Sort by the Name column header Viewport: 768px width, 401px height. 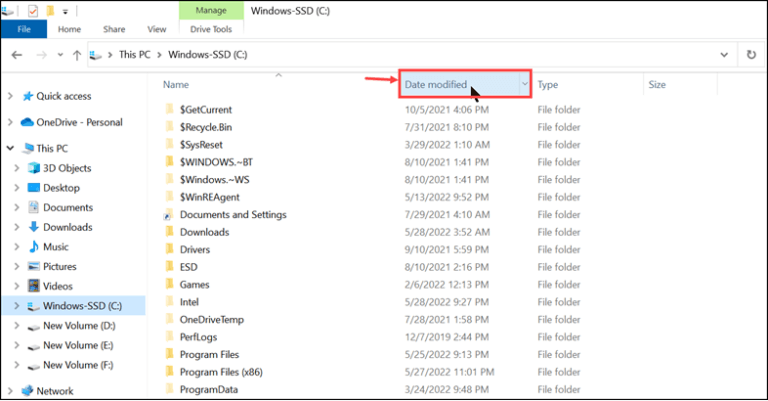tap(176, 85)
